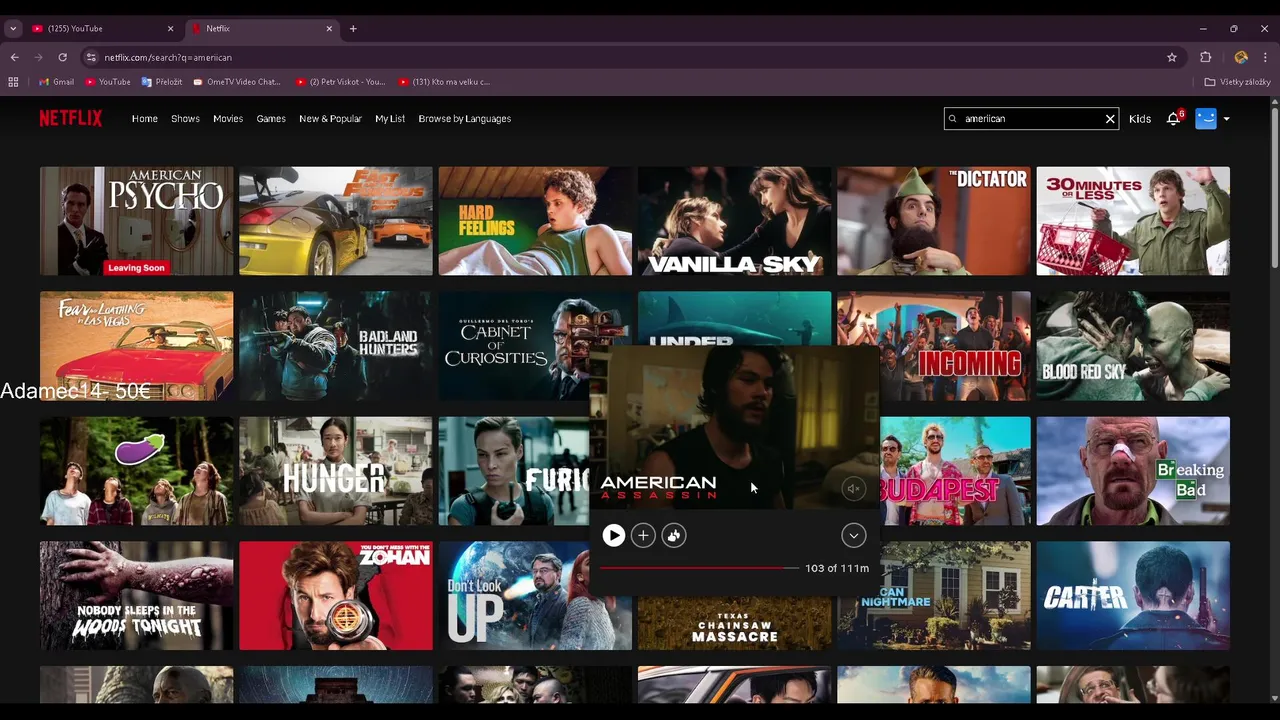This screenshot has width=1280, height=720.
Task: Expand more info chevron on preview card
Action: pos(853,536)
